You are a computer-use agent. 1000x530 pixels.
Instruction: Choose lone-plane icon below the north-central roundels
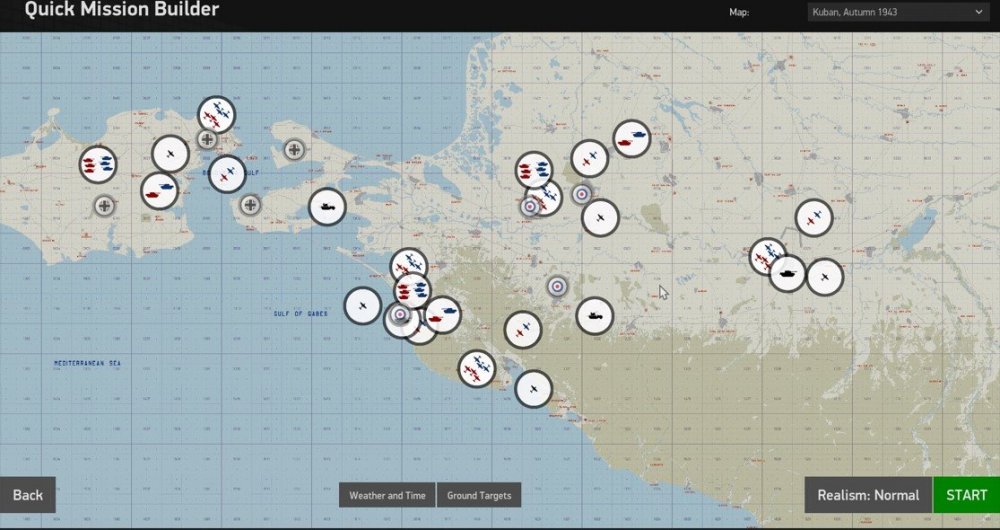[600, 217]
